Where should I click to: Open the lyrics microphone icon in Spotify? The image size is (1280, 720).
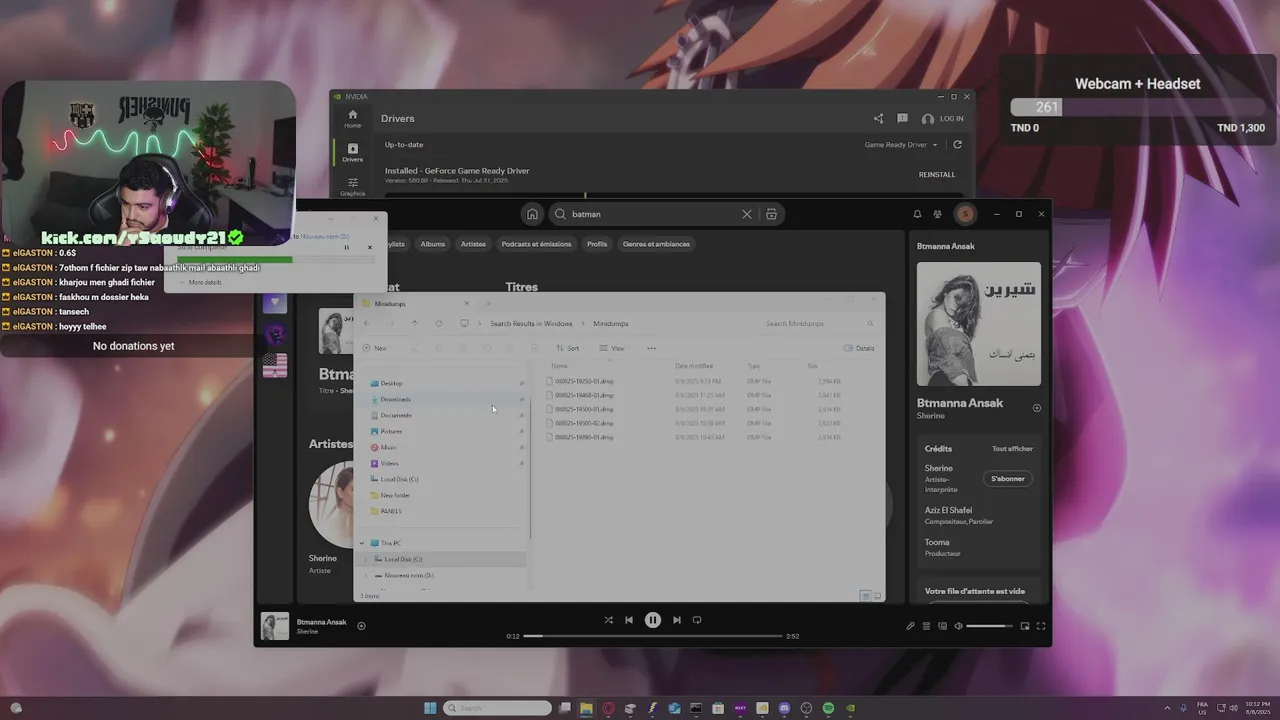click(x=910, y=626)
